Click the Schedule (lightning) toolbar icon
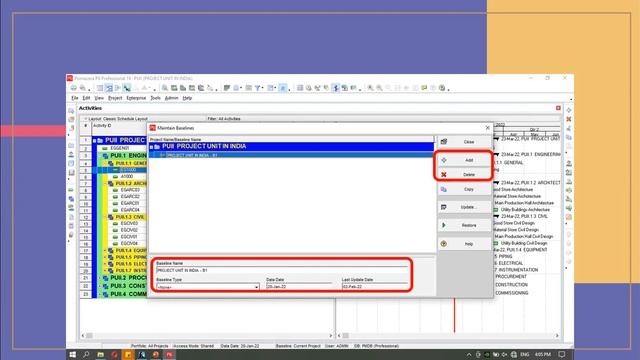The width and height of the screenshot is (640, 360). 335,88
